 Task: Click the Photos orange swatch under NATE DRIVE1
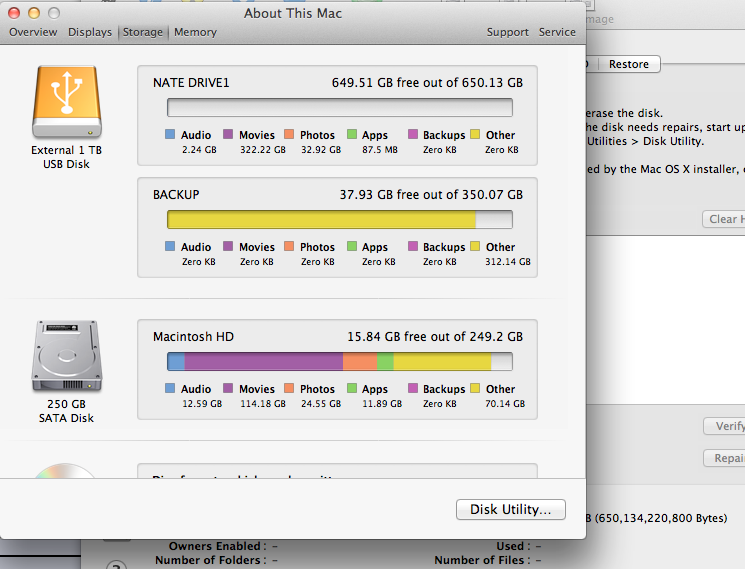[x=289, y=134]
